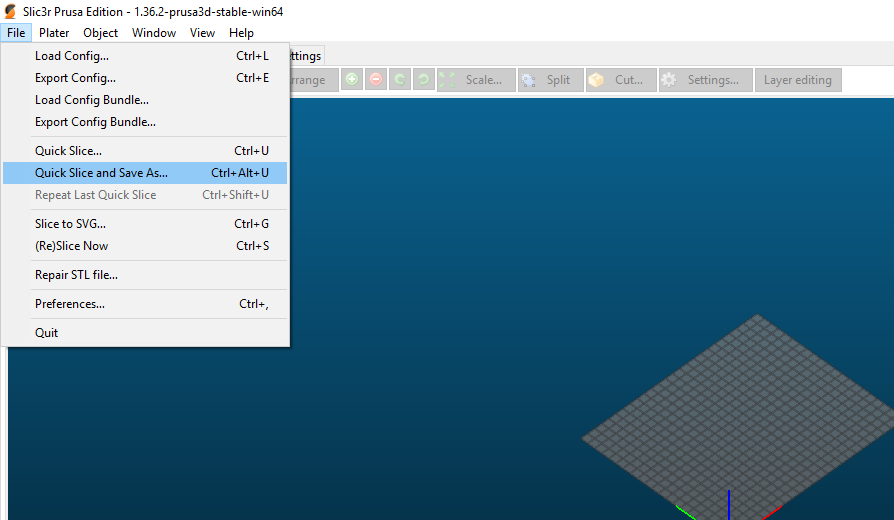Select Load Config Bundle... menu entry
Image resolution: width=894 pixels, height=520 pixels.
(145, 100)
